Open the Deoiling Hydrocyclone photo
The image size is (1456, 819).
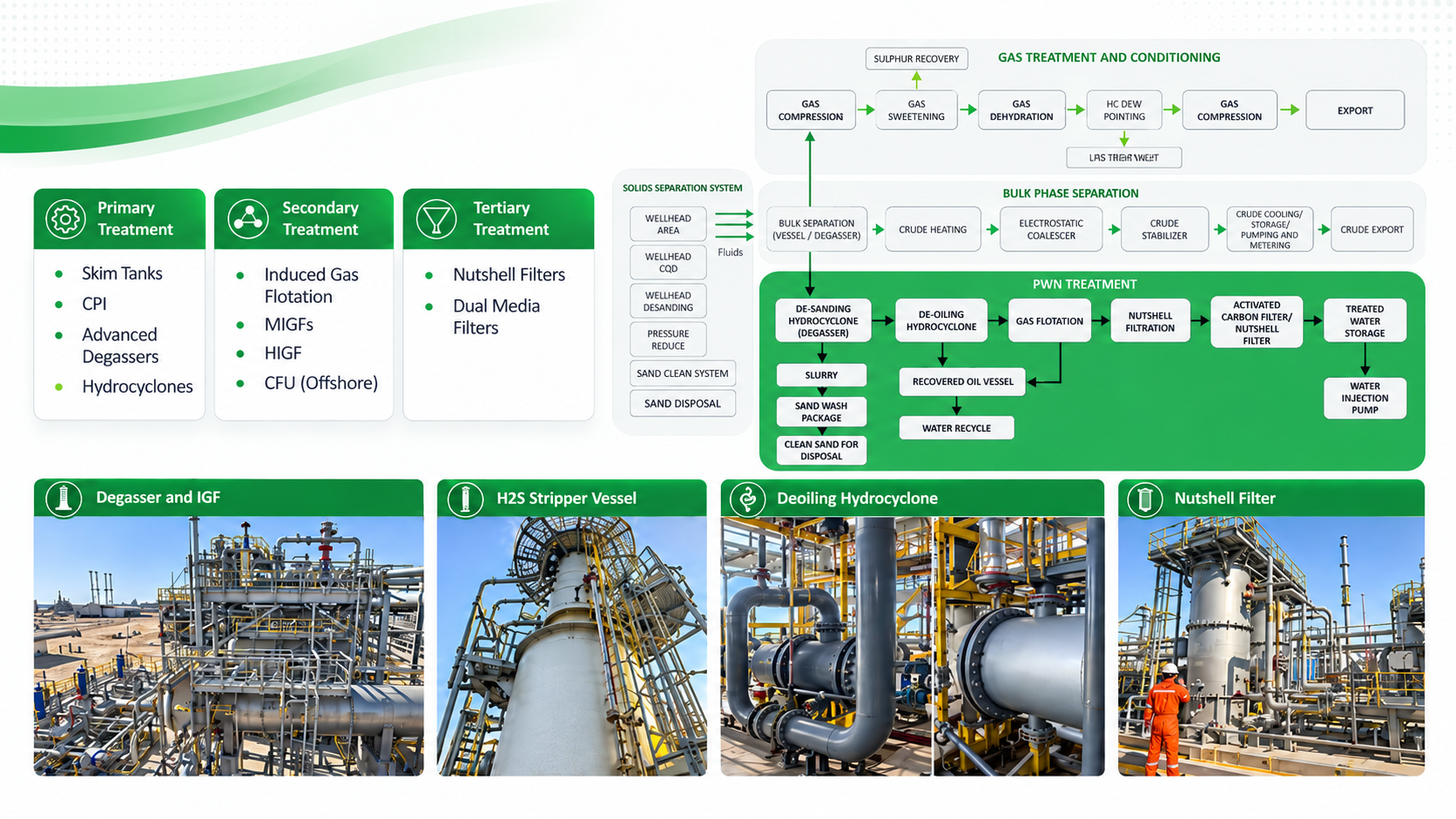tap(913, 646)
